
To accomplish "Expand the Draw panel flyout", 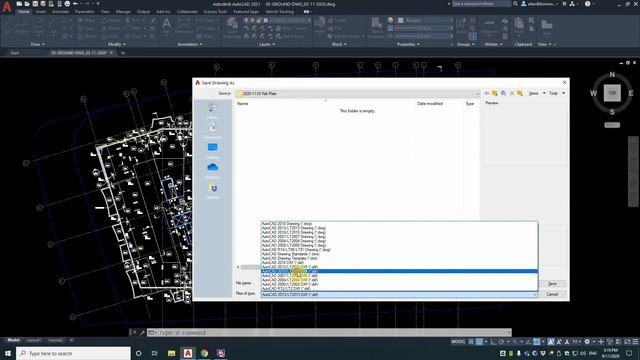I will 38,44.
